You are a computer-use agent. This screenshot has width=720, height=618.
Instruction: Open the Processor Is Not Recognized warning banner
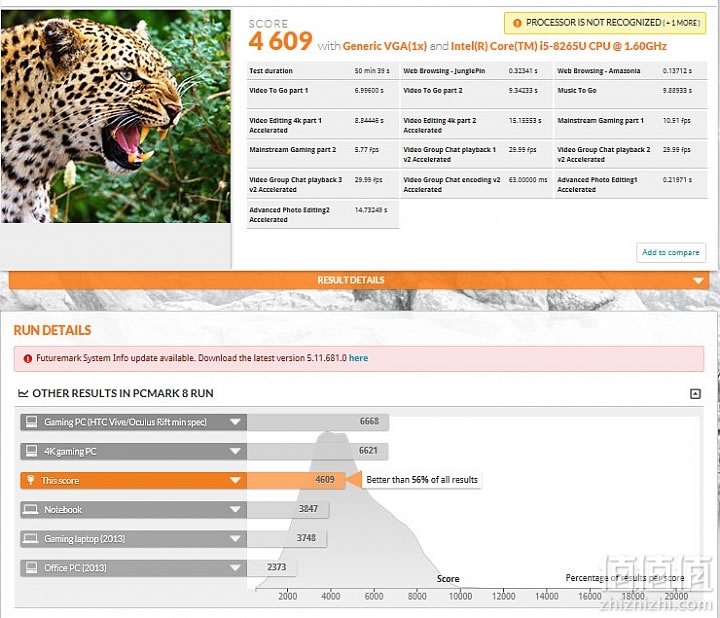[605, 23]
